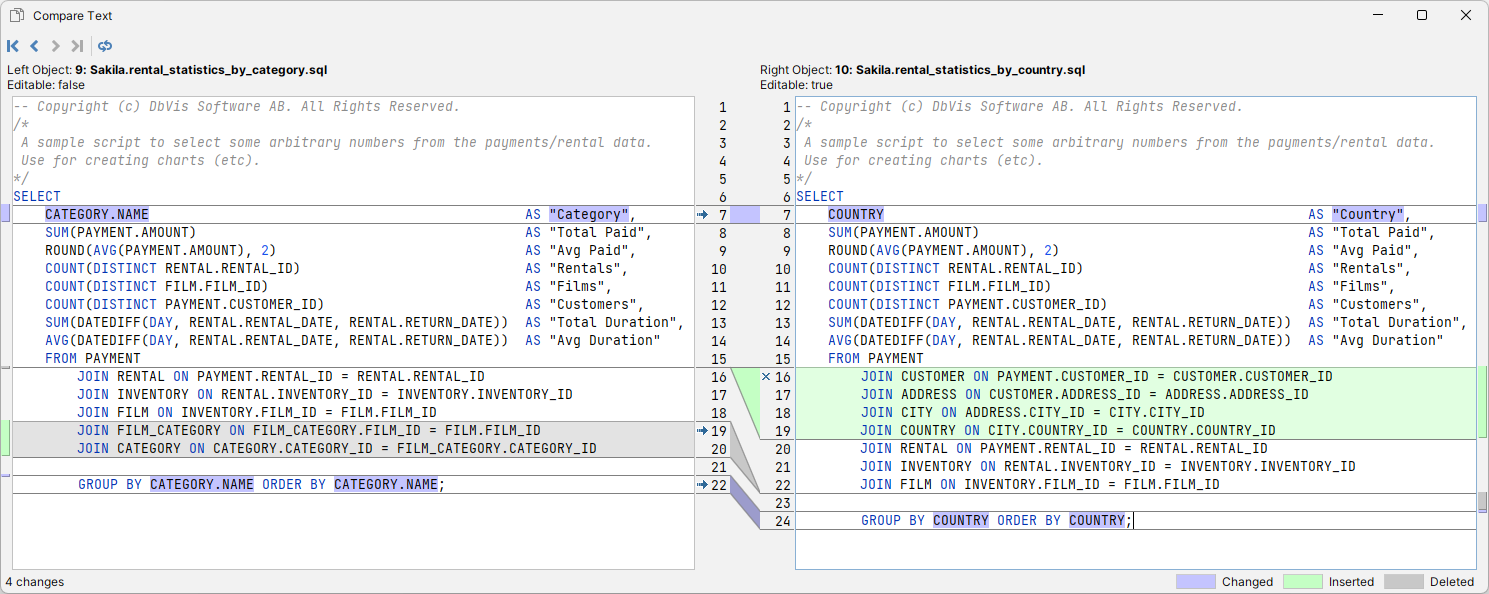Click "Avg Duration" alias in left pane
Viewport: 1489px width, 594px height.
[605, 340]
